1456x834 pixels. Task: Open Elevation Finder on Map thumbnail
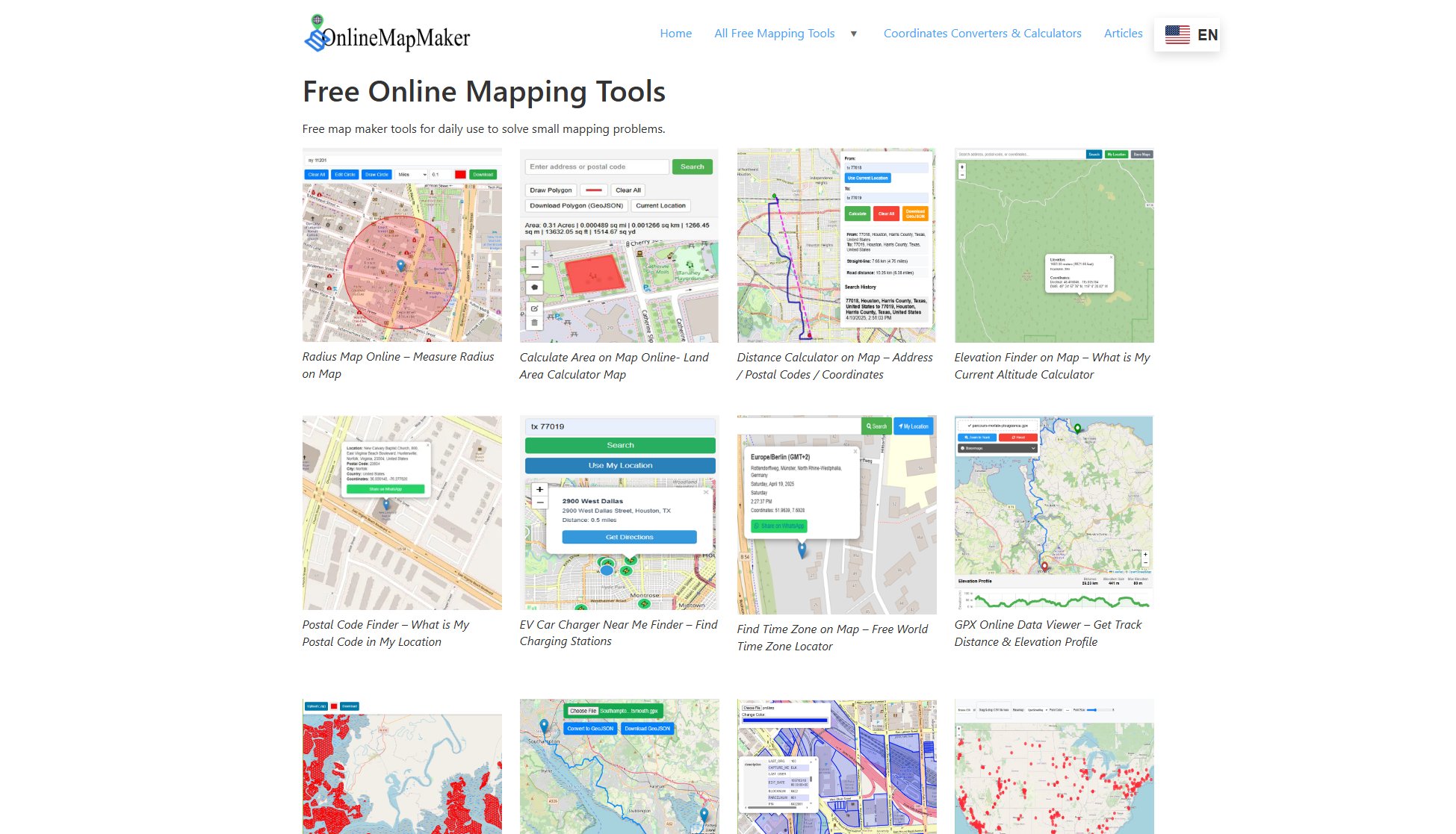(1053, 245)
